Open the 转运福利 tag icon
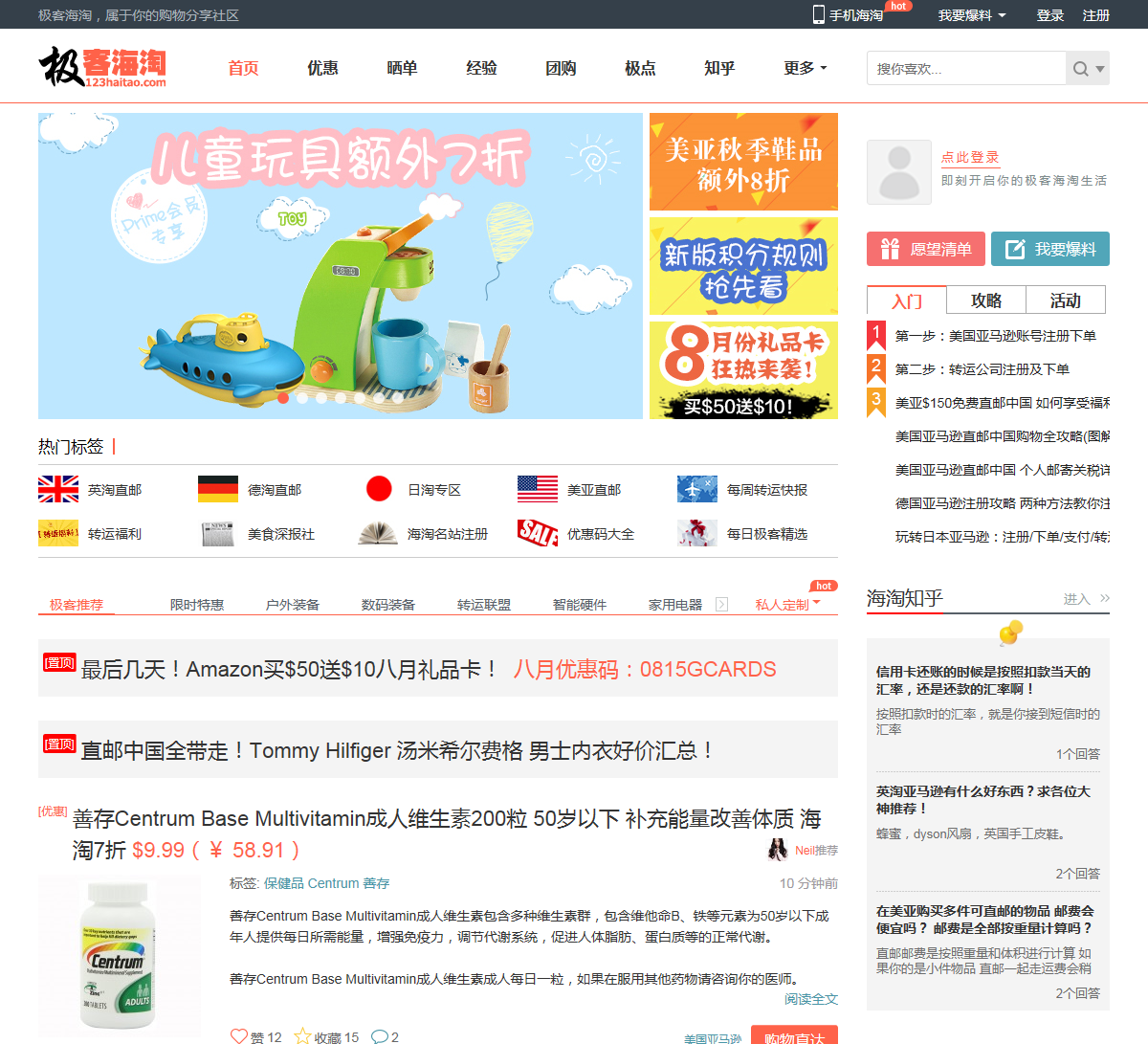The image size is (1148, 1044). point(58,533)
